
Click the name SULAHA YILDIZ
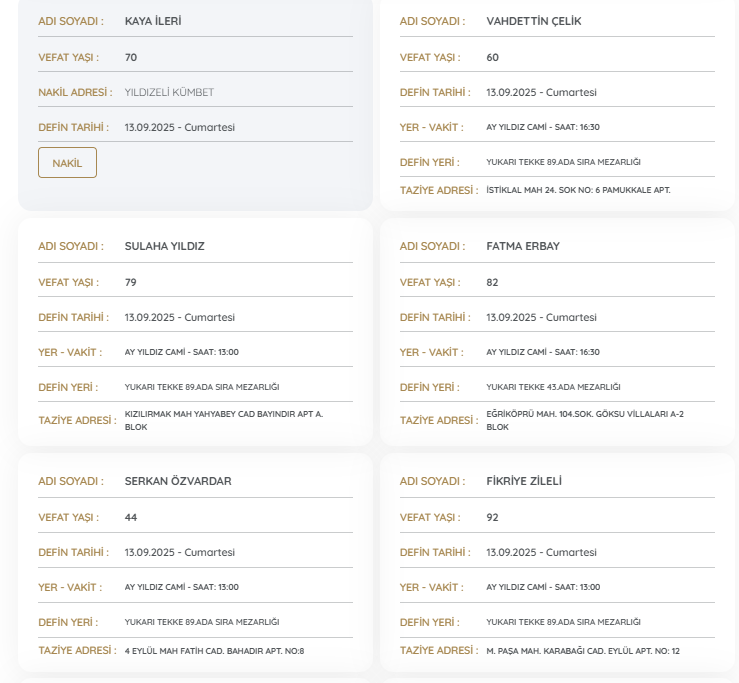click(164, 246)
